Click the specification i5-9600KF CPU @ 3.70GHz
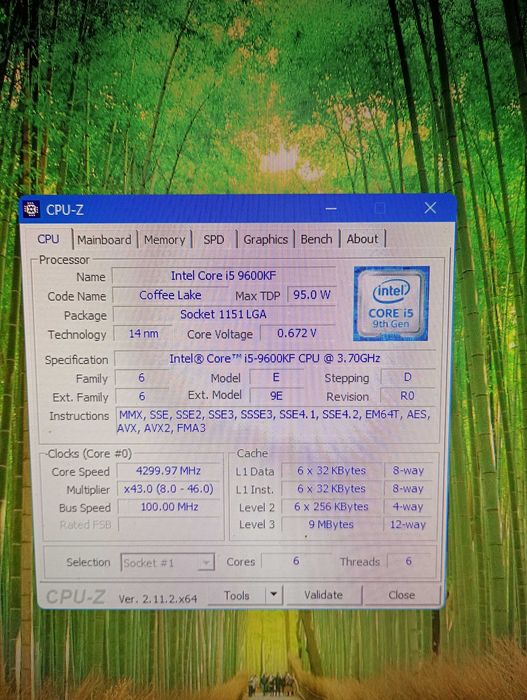Viewport: 527px width, 700px height. [274, 358]
